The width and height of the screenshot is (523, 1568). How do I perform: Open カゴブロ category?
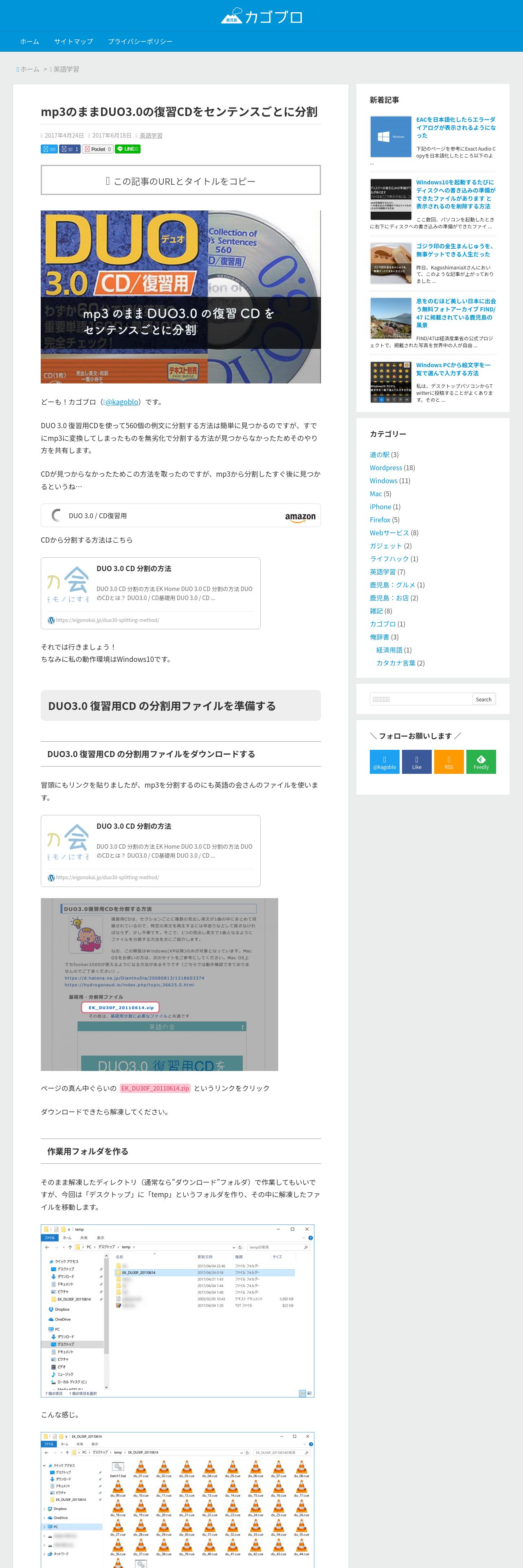(x=382, y=624)
